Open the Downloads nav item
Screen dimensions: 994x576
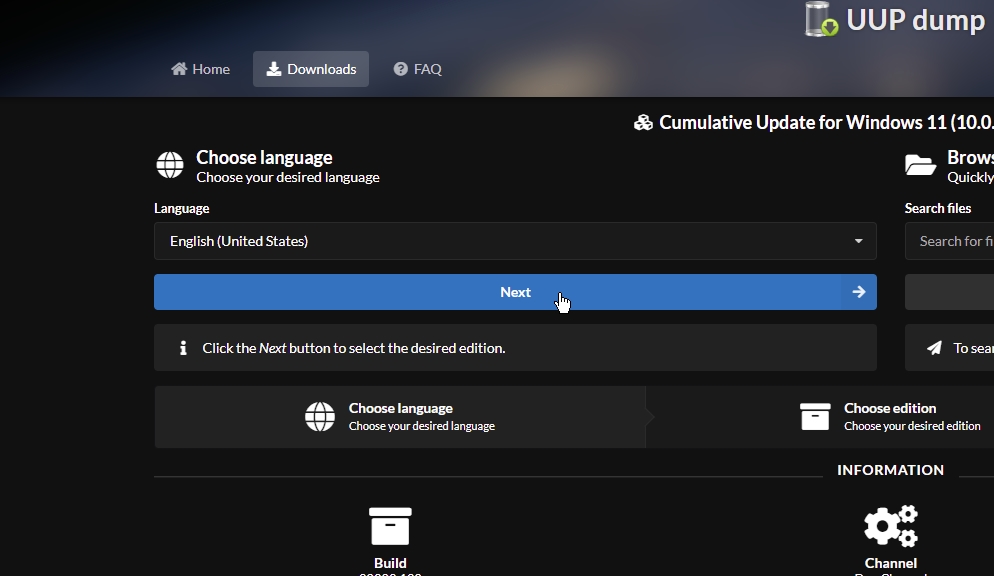tap(311, 69)
